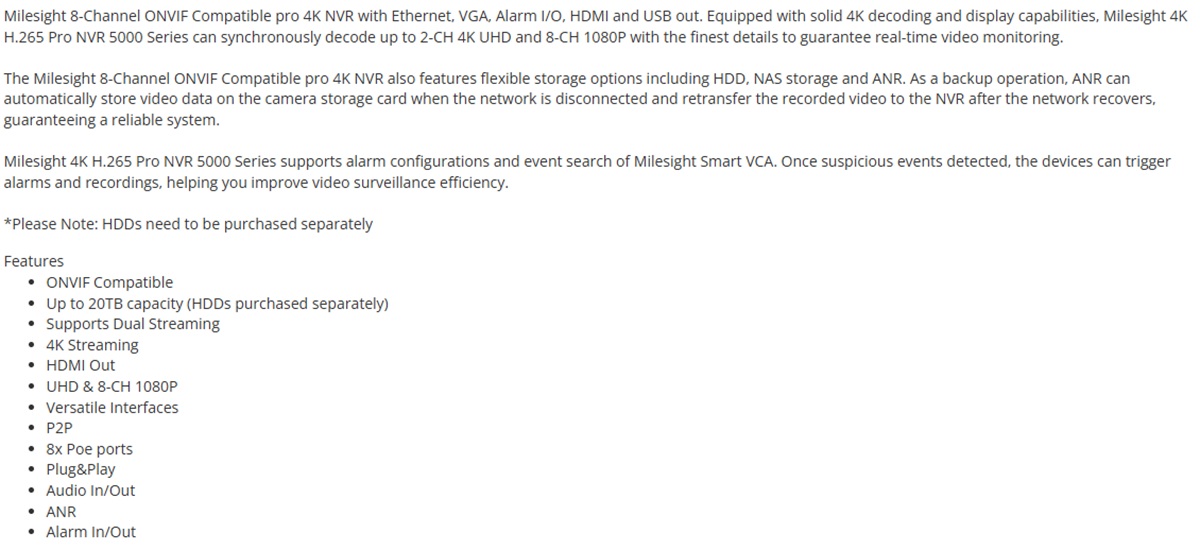The image size is (1200, 550).
Task: Click 'Versatile Interfaces' bullet text
Action: coord(112,407)
